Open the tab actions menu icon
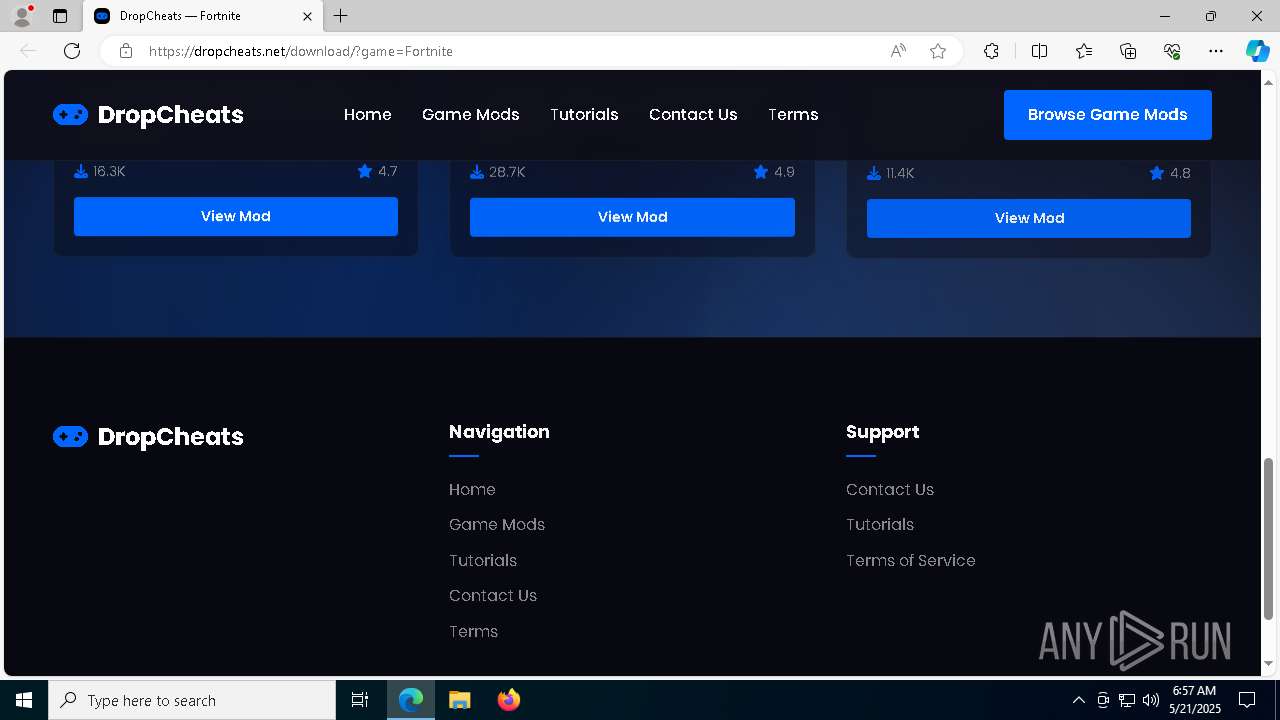This screenshot has height=720, width=1280. tap(60, 16)
